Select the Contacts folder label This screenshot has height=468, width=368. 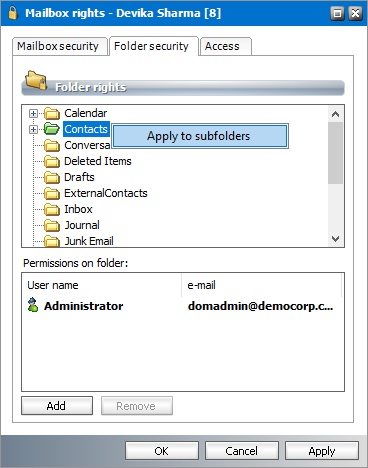[x=86, y=129]
